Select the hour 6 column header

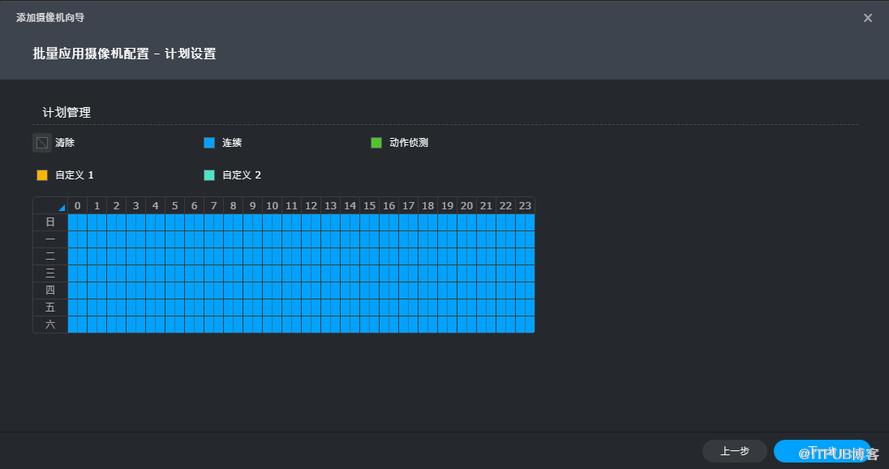coord(194,206)
